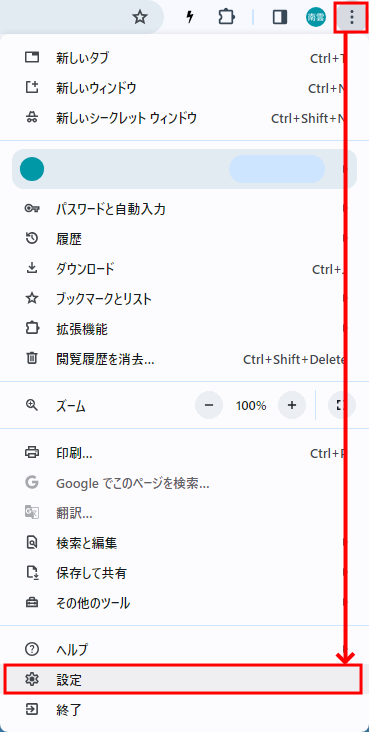Click 終了 to exit Chrome
369x732 pixels.
[x=182, y=710]
